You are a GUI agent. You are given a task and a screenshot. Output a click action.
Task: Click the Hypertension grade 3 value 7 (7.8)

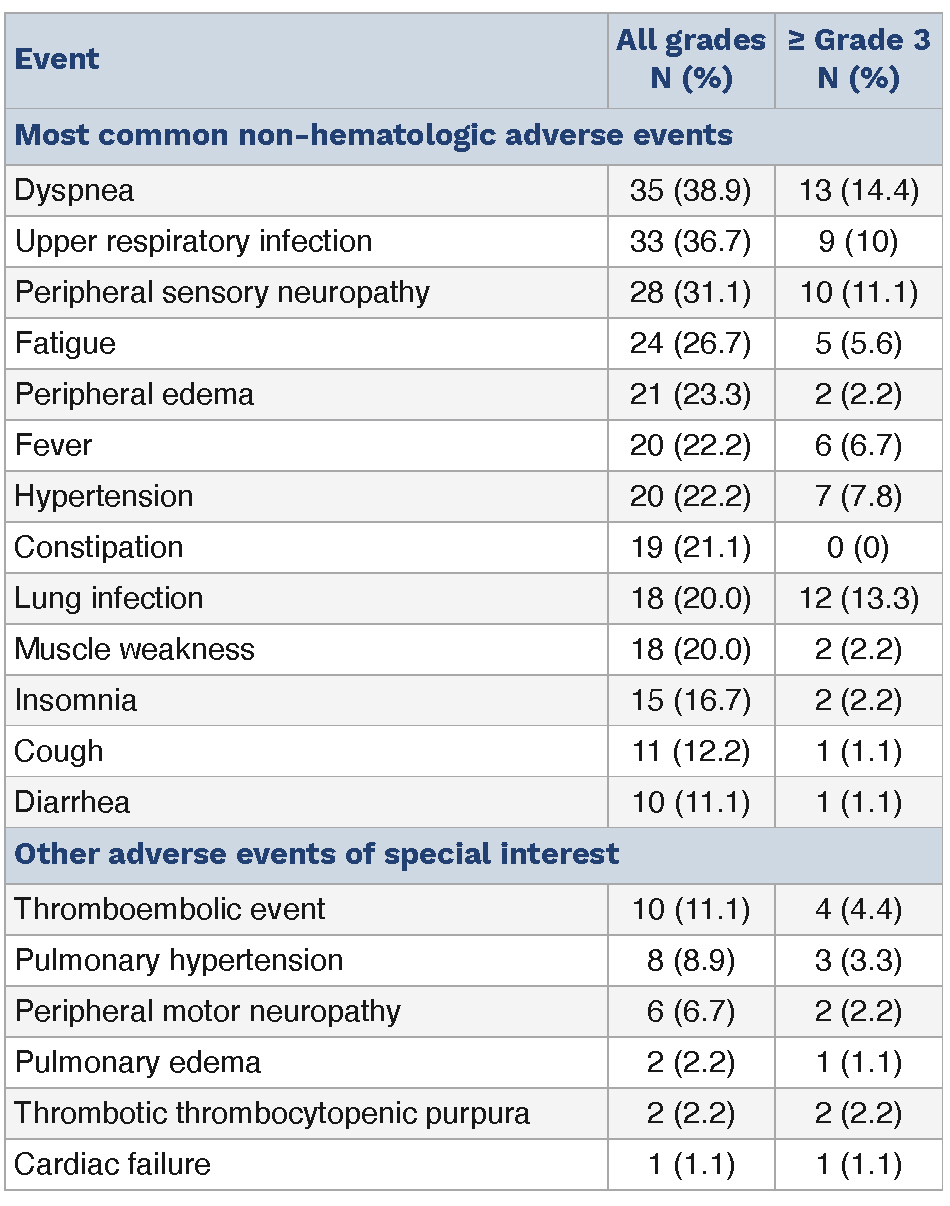pos(858,496)
